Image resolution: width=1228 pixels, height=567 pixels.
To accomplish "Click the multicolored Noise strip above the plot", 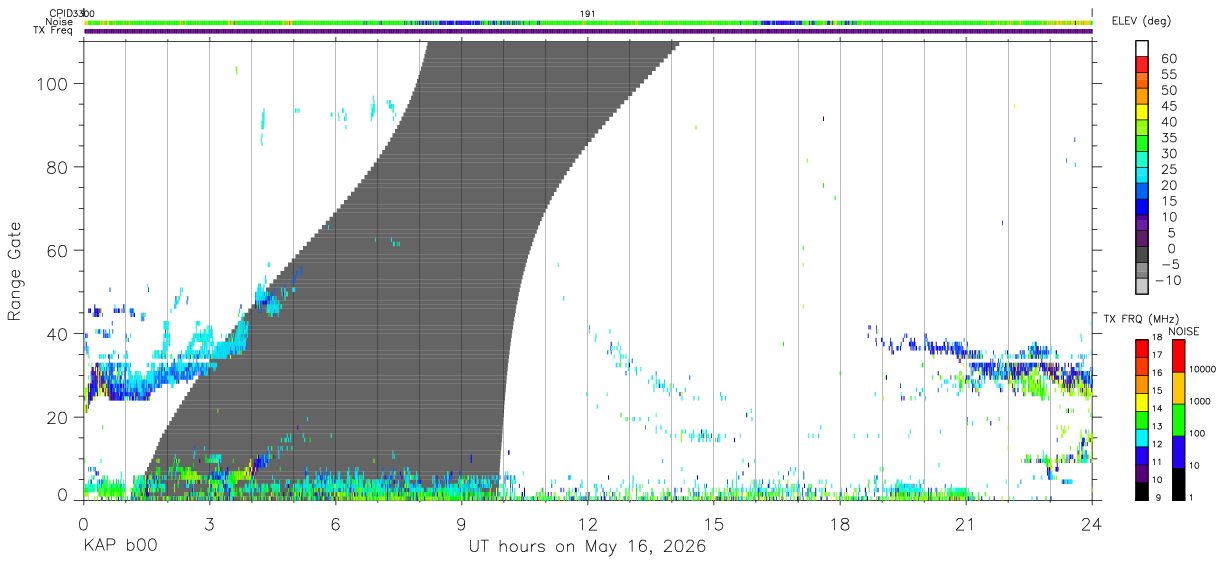I will click(x=588, y=22).
